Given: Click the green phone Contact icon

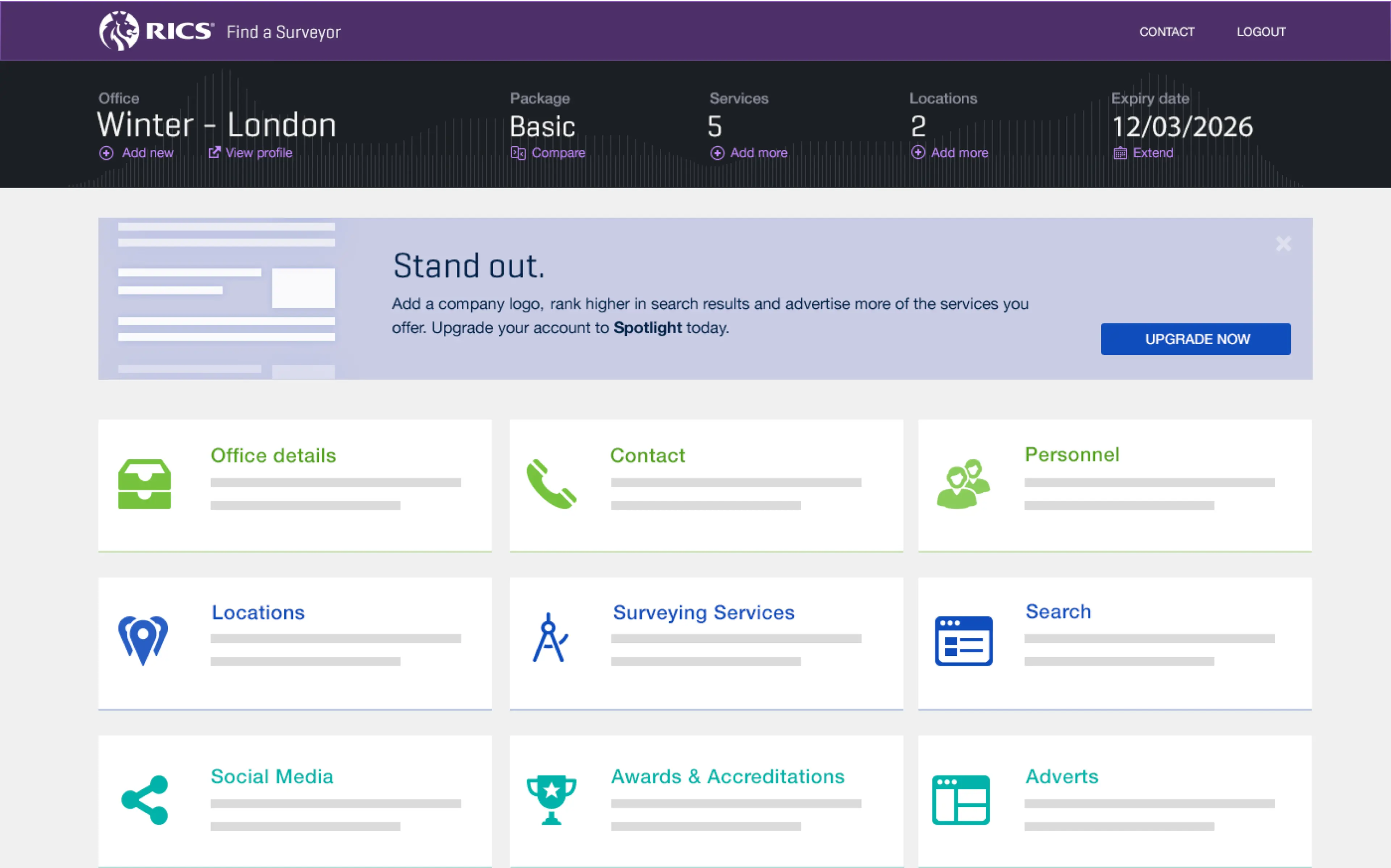Looking at the screenshot, I should (551, 484).
